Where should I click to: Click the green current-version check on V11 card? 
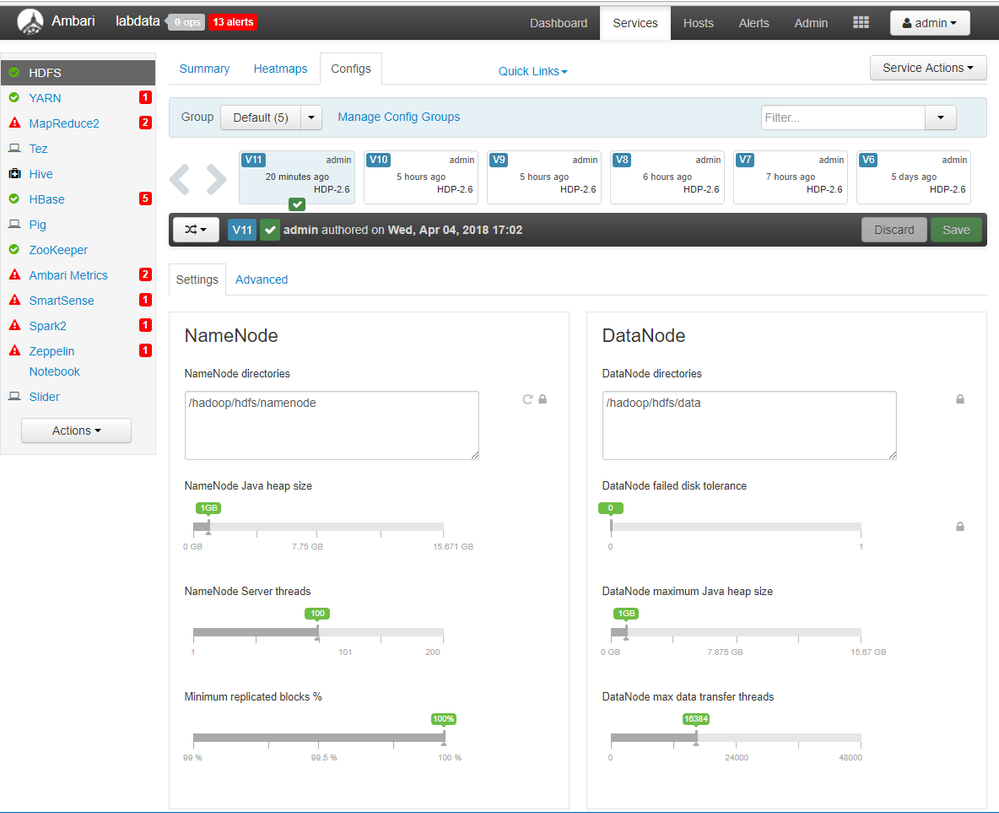click(x=297, y=204)
